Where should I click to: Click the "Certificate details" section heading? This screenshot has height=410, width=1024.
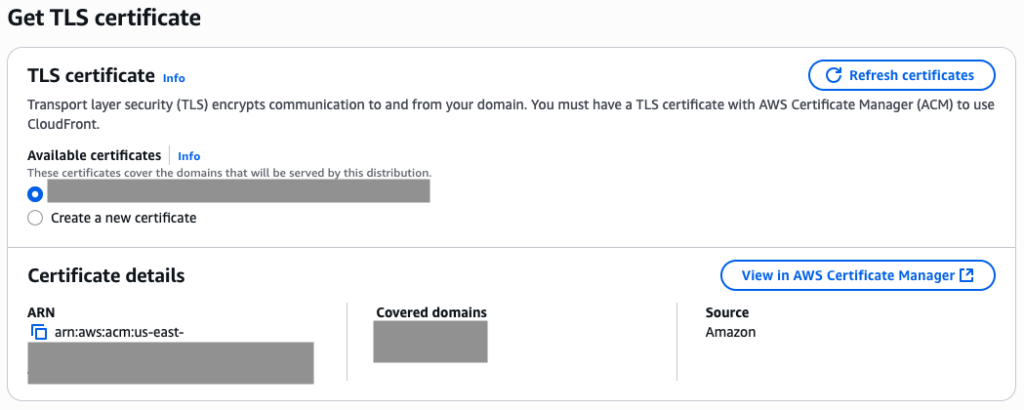[106, 276]
